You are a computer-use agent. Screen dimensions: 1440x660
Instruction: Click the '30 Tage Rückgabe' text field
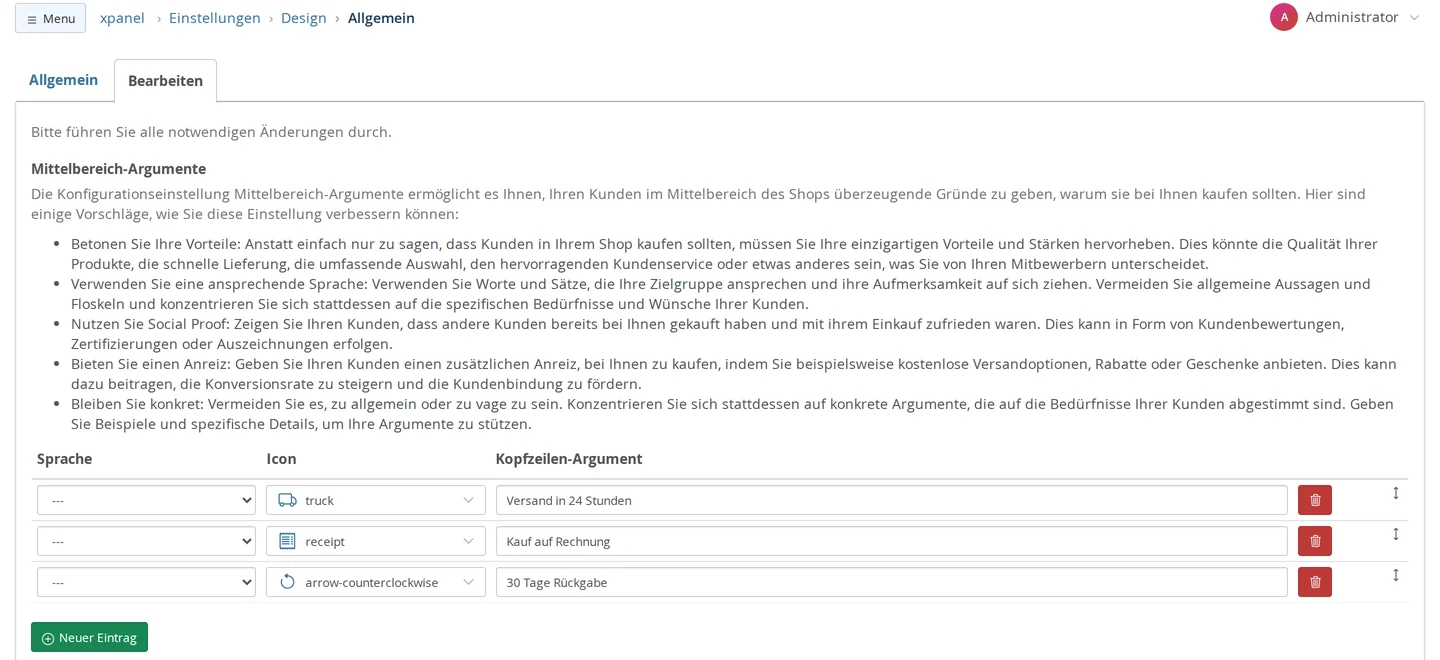891,582
